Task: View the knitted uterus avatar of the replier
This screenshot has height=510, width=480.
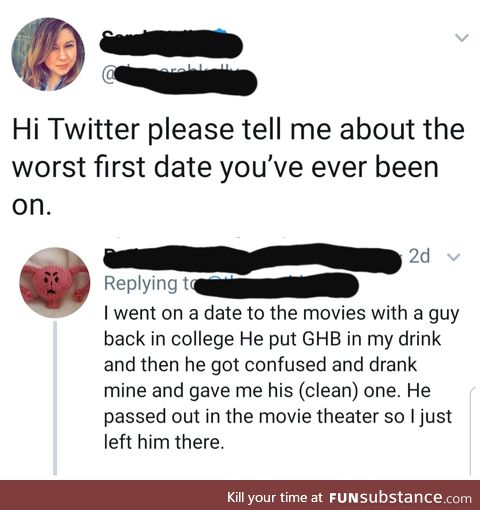Action: point(54,282)
